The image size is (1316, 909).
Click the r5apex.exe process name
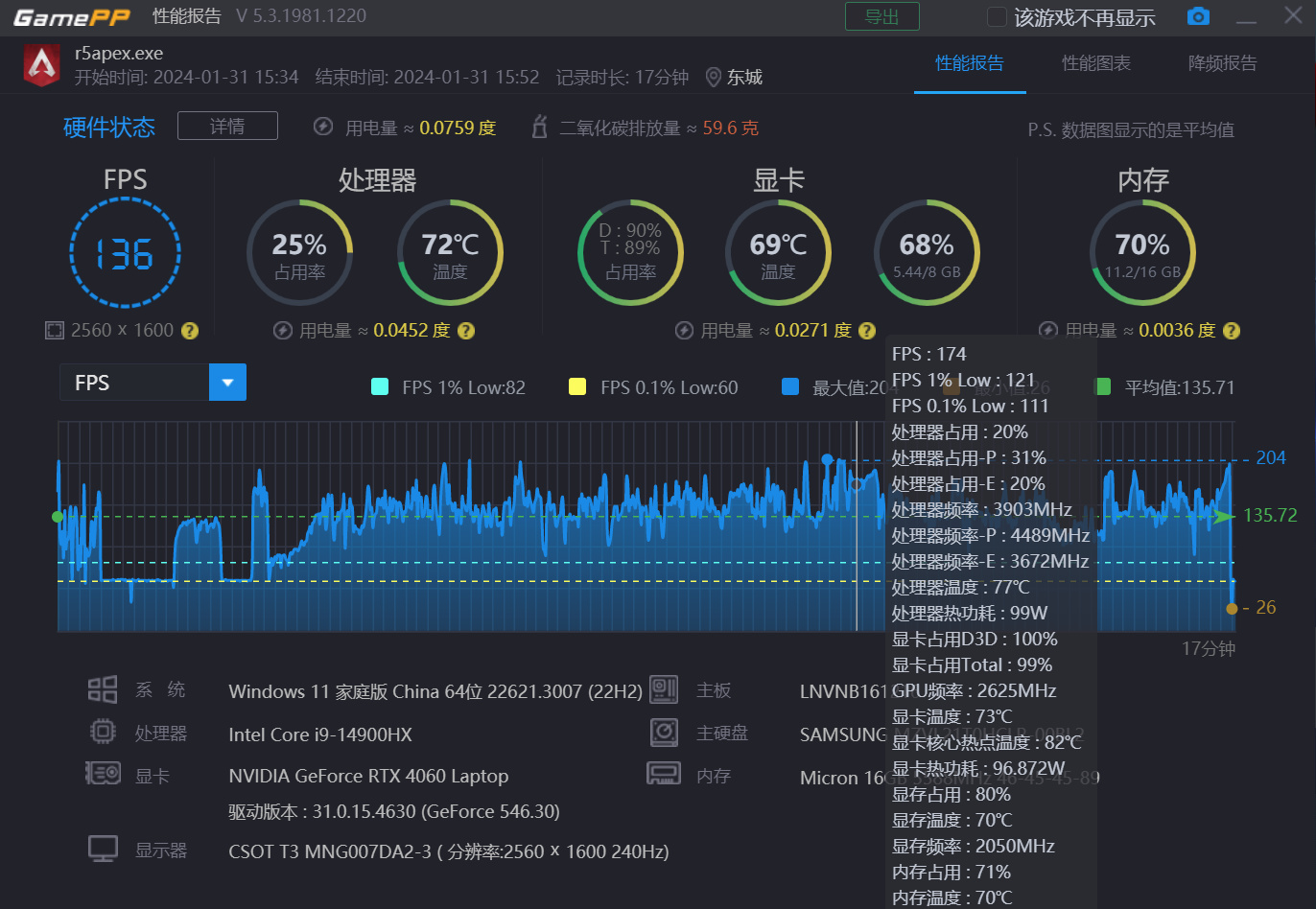click(x=119, y=54)
